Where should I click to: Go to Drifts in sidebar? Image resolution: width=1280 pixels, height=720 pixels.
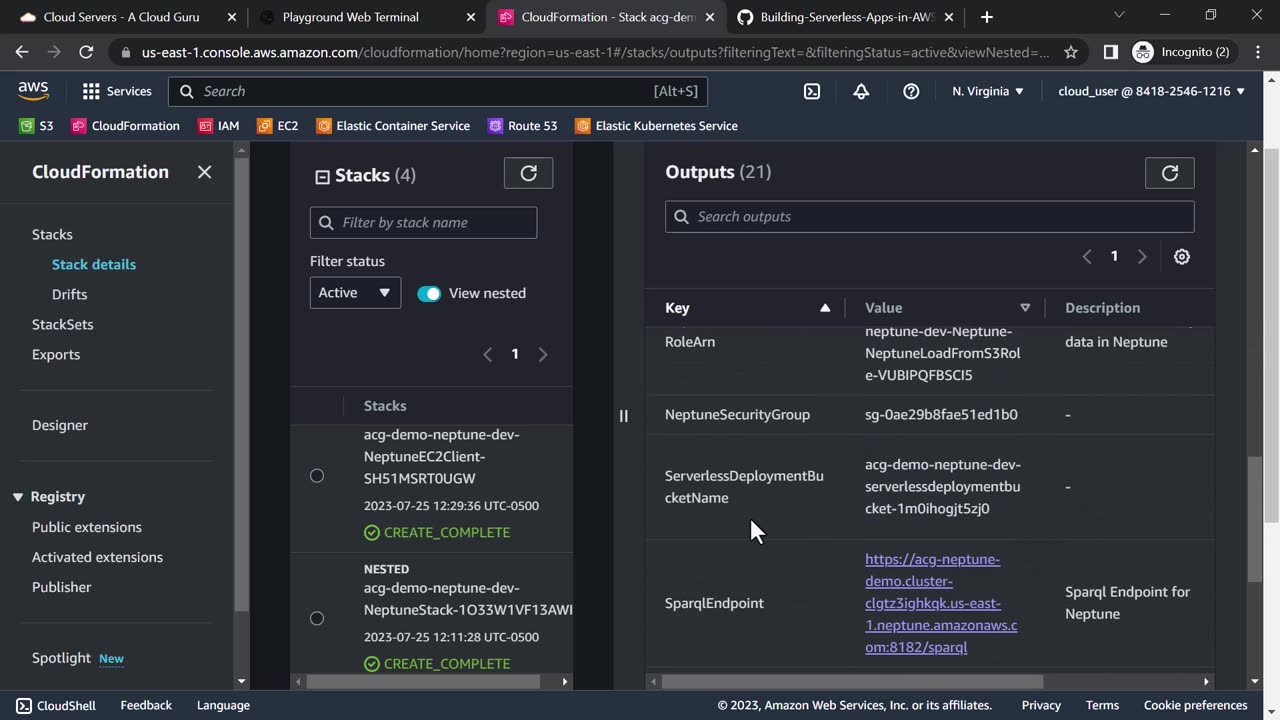click(x=69, y=294)
